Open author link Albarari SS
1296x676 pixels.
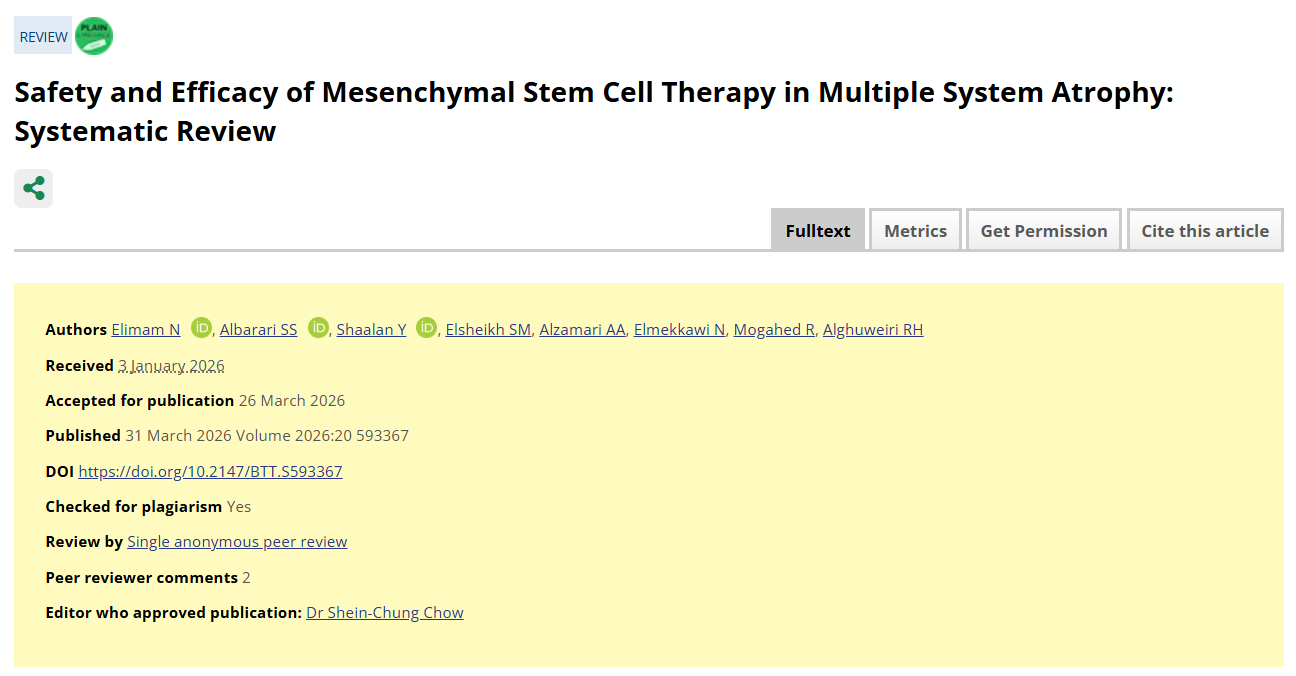(258, 330)
